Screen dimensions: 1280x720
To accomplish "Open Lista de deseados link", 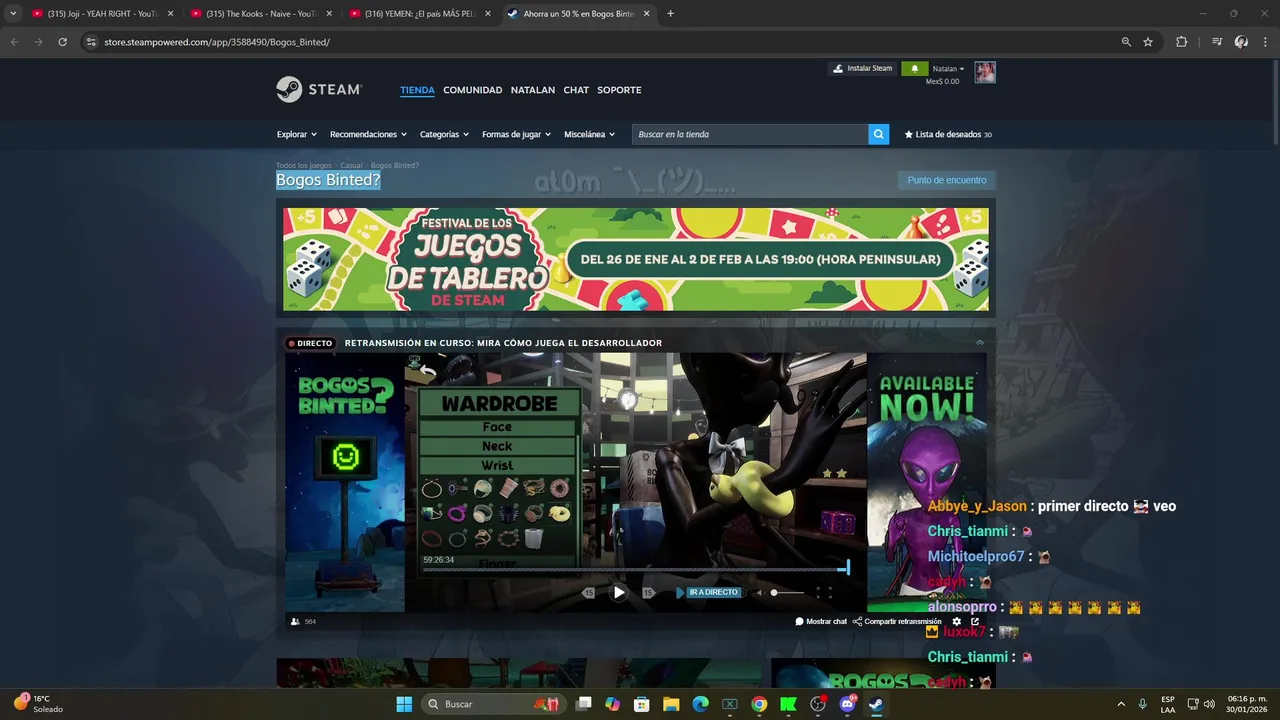I will (x=948, y=134).
